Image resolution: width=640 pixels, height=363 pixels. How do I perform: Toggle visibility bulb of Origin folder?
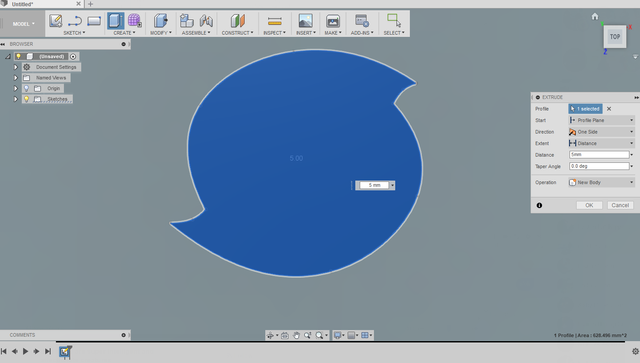pos(27,88)
